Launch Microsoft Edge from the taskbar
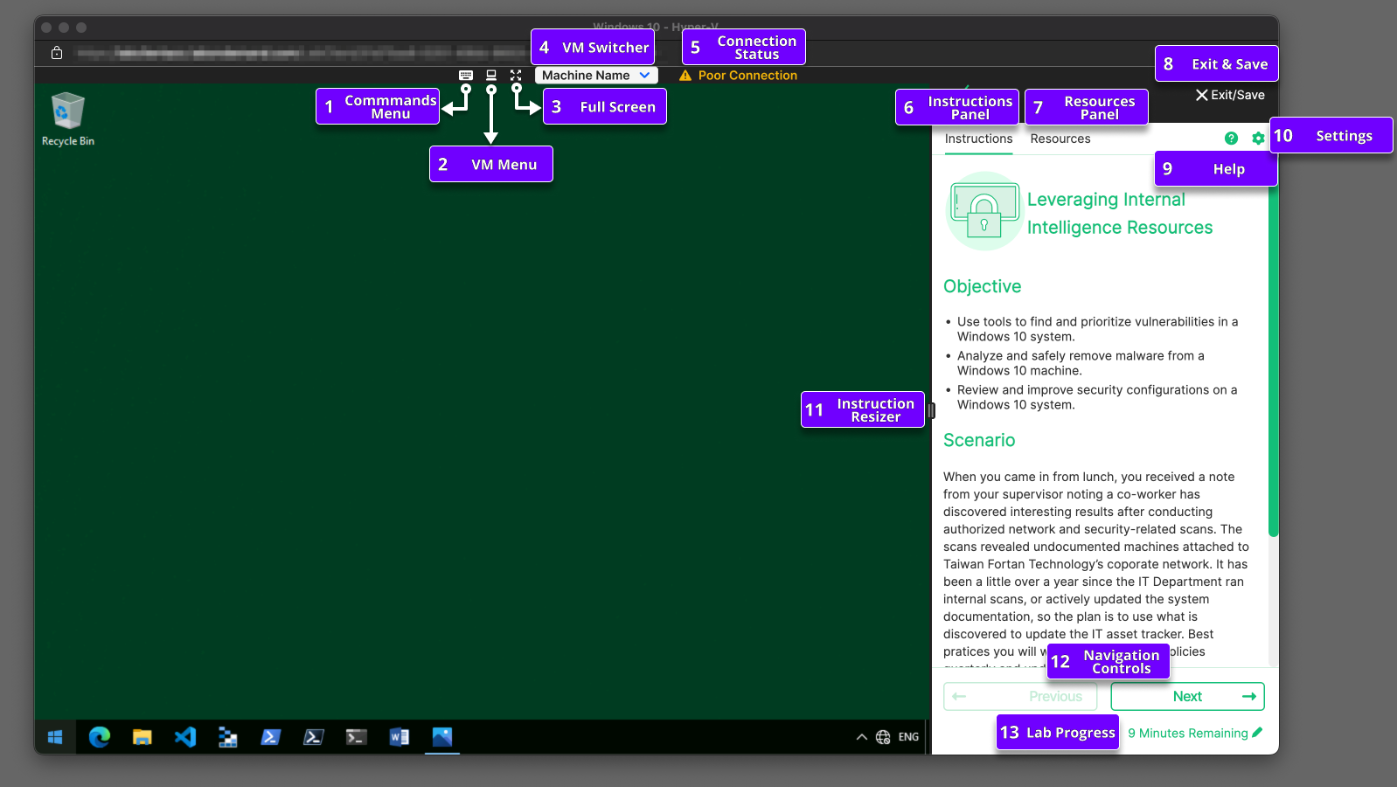This screenshot has width=1397, height=787. click(x=99, y=737)
